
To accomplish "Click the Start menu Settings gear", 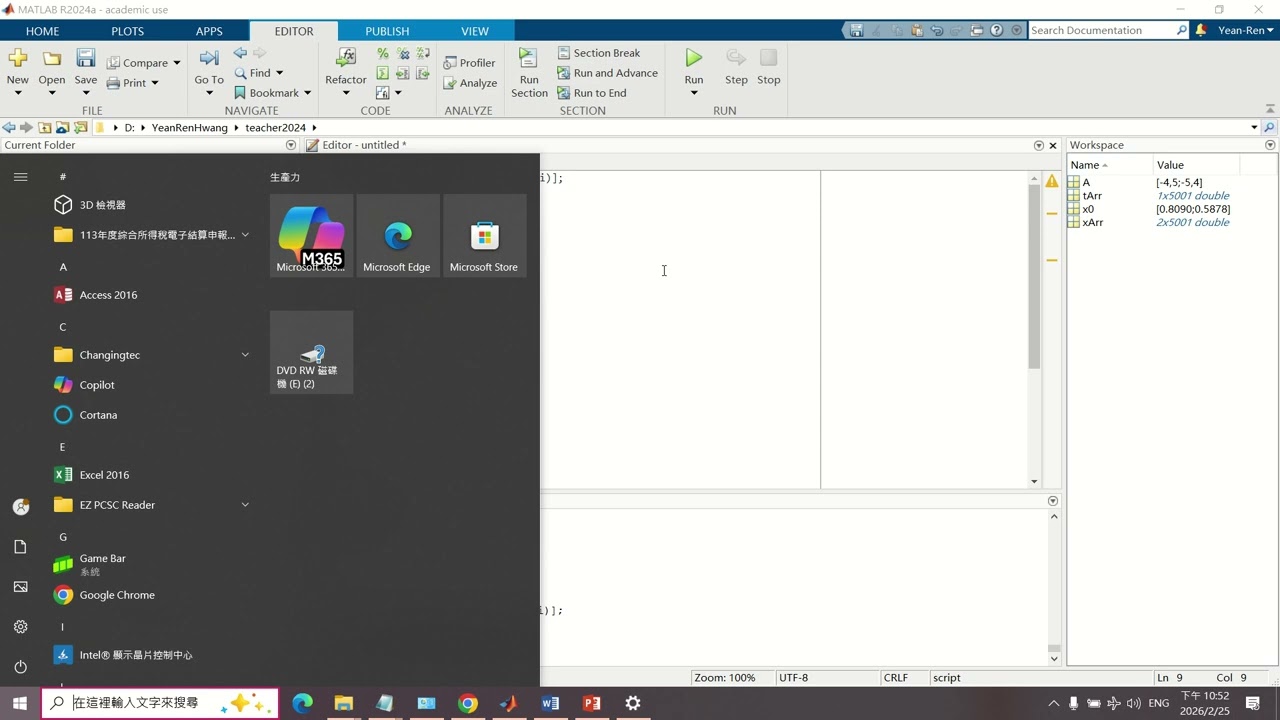I will (20, 627).
